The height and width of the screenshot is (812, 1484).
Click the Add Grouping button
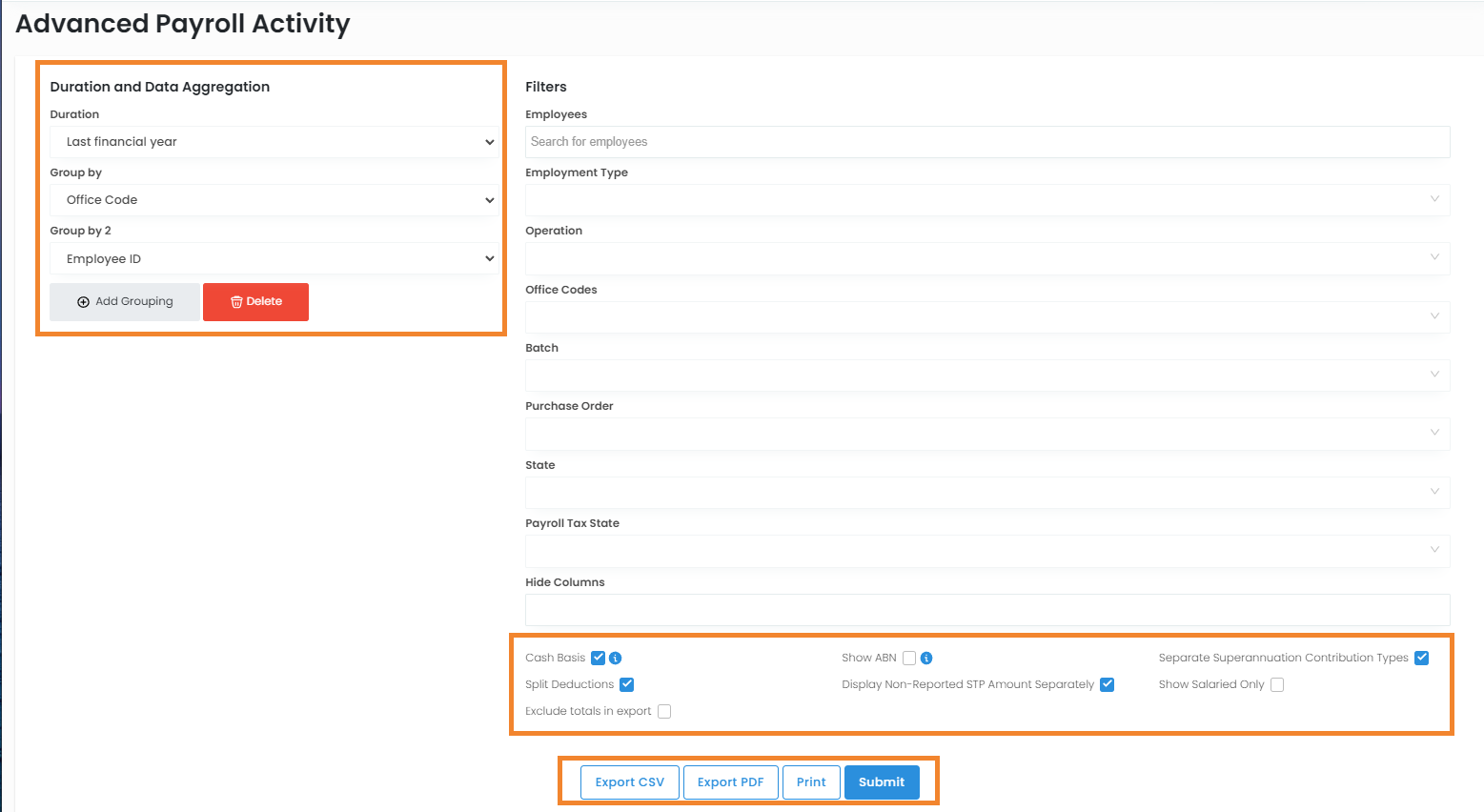tap(125, 302)
